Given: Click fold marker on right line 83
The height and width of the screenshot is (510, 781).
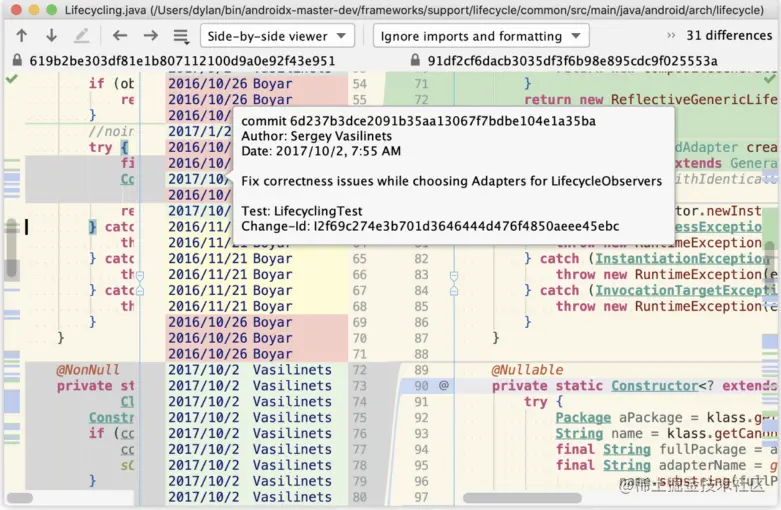Looking at the screenshot, I should pos(454,275).
